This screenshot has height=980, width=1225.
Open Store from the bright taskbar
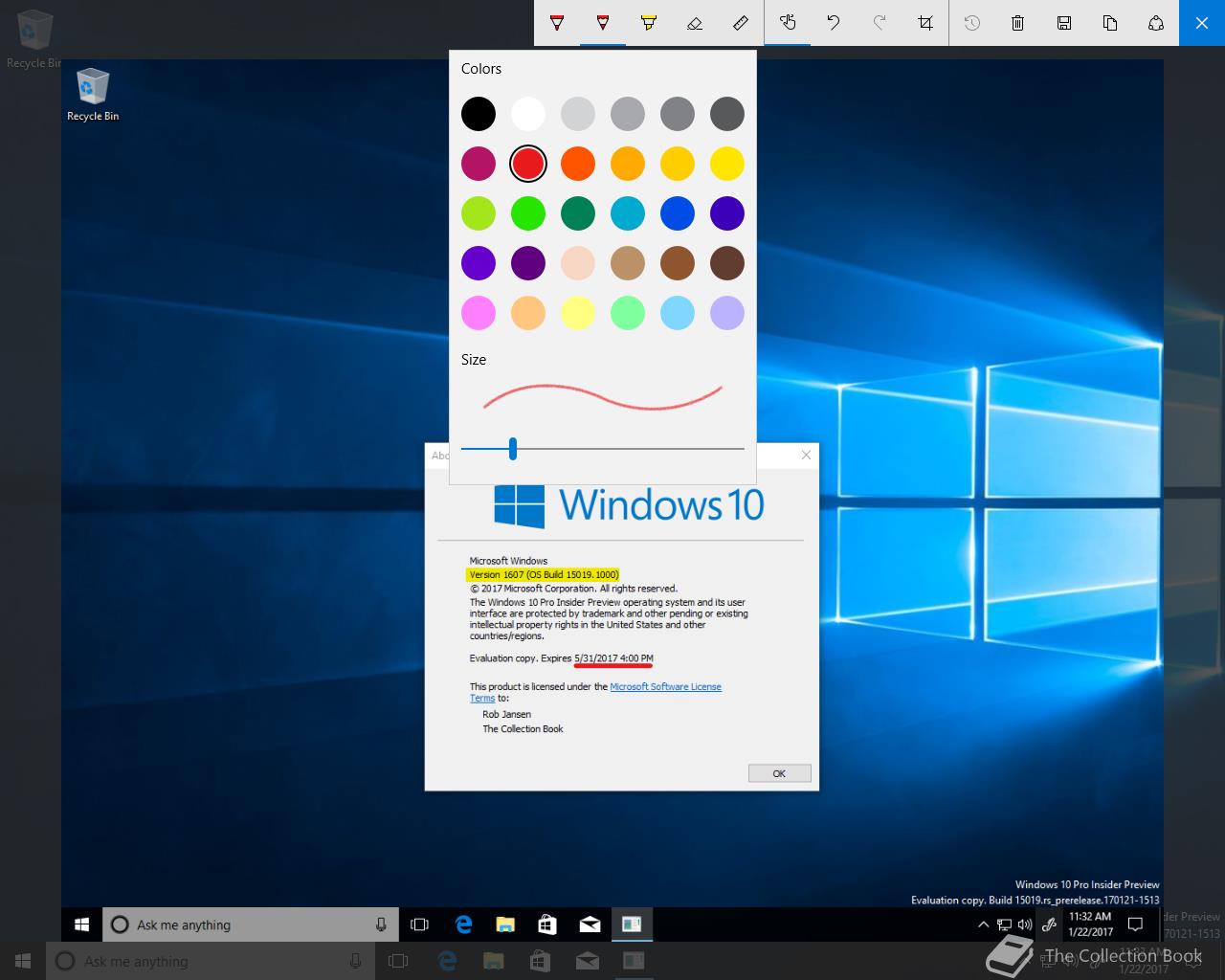point(547,924)
